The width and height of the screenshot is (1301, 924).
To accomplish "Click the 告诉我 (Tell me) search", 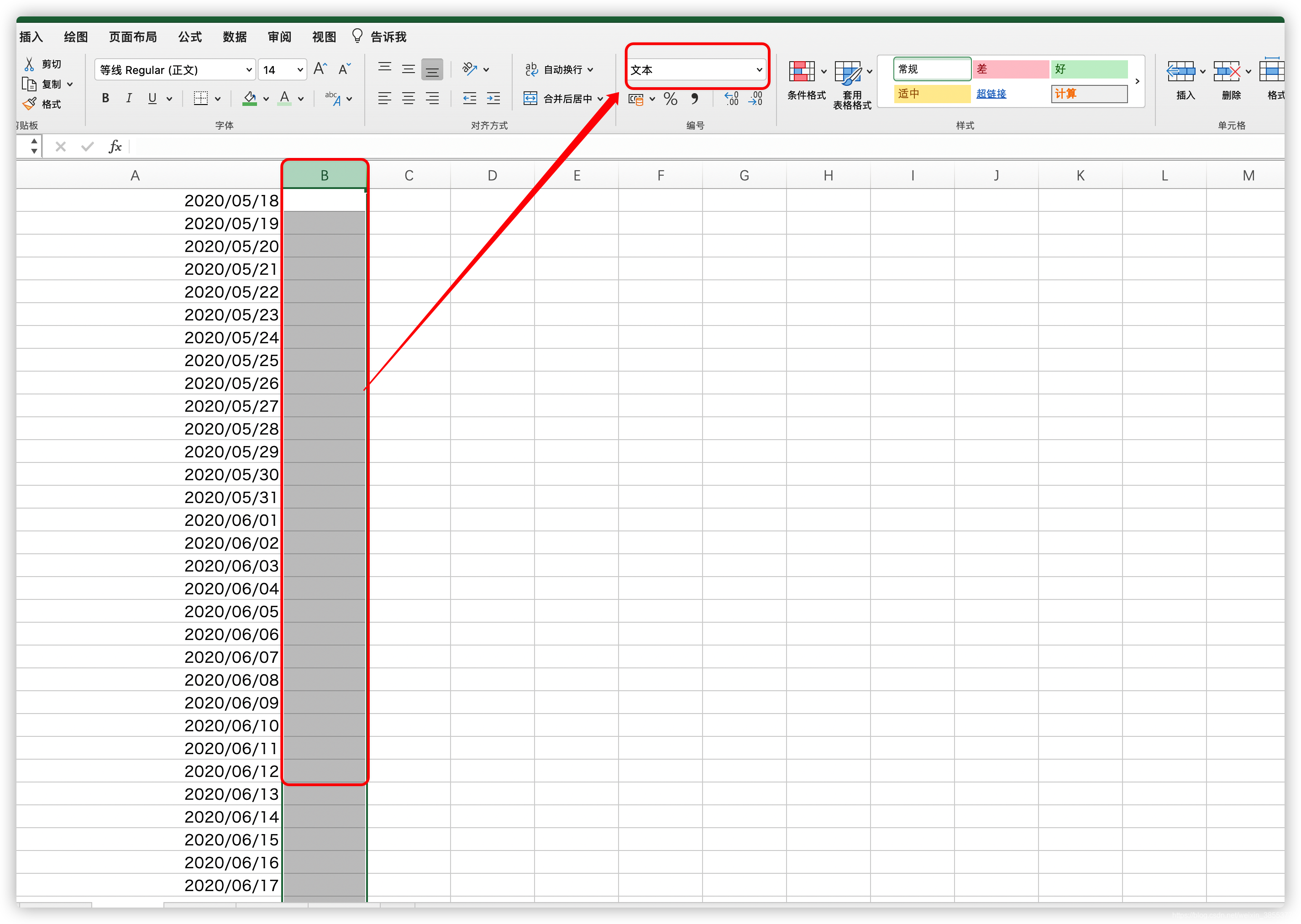I will [x=379, y=37].
